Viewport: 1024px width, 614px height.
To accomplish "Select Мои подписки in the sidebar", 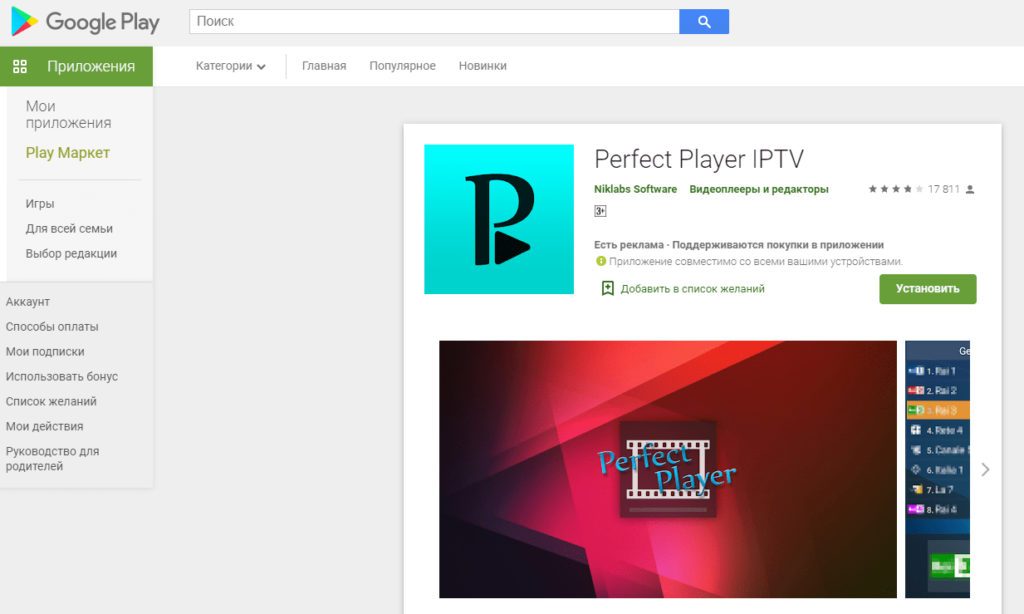I will coord(45,351).
